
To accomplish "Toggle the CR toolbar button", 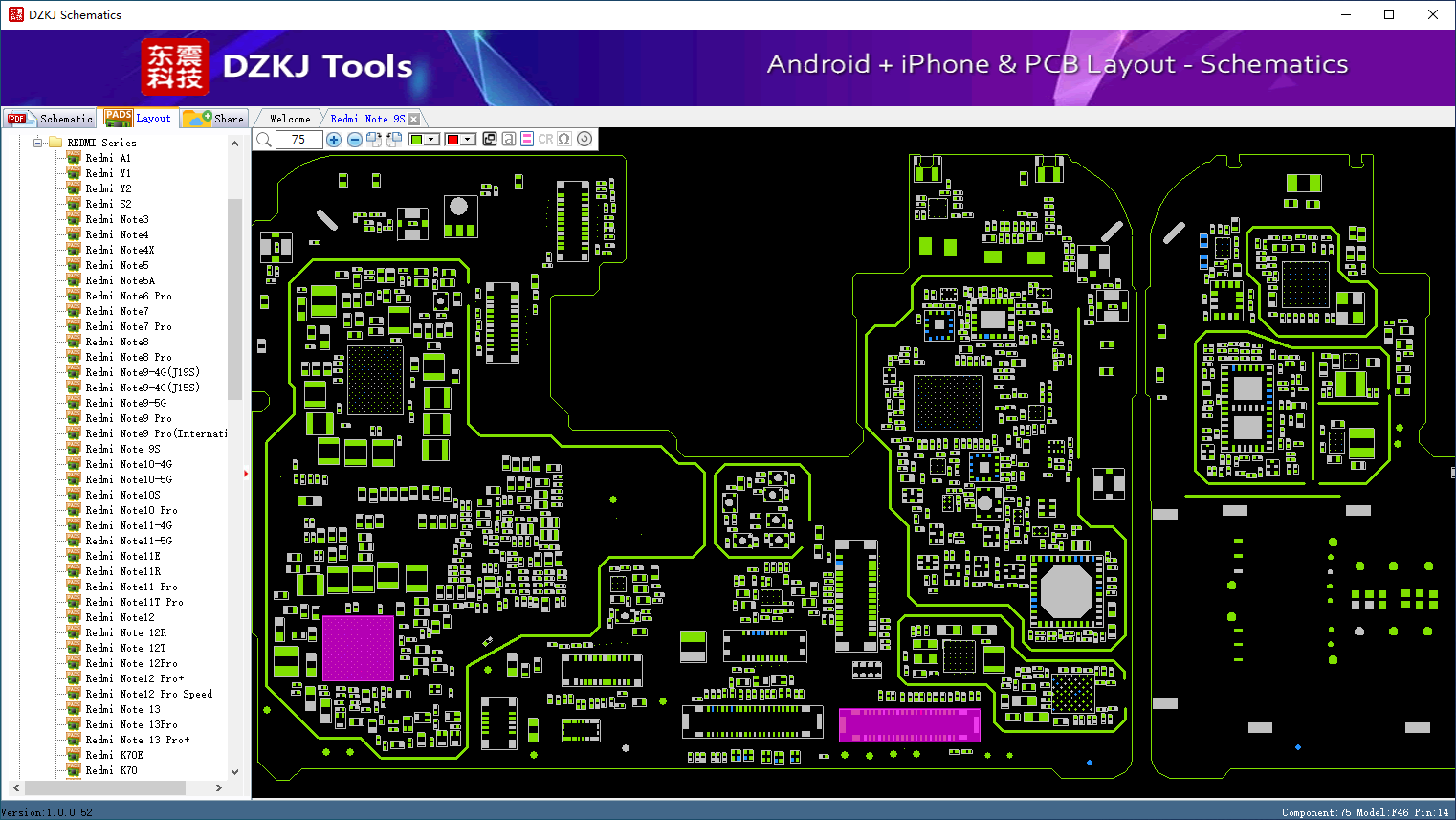I will click(545, 139).
